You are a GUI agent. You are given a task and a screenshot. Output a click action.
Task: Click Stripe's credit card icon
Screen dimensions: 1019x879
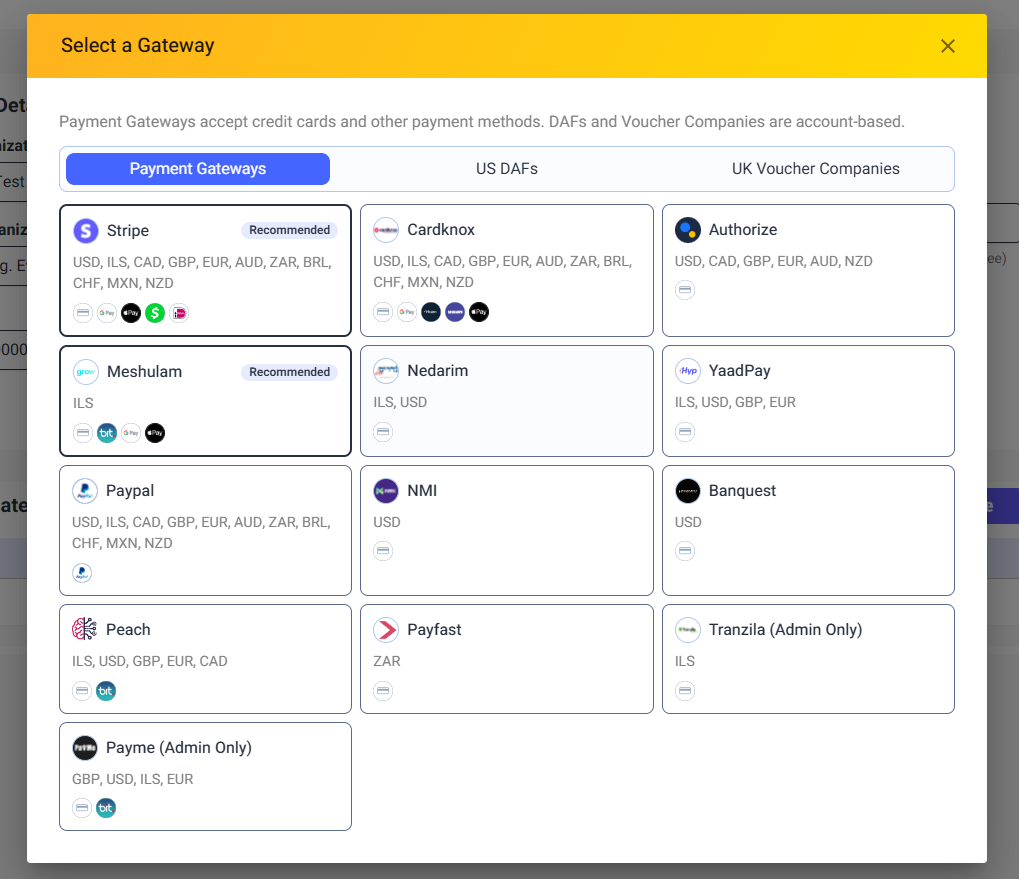83,313
